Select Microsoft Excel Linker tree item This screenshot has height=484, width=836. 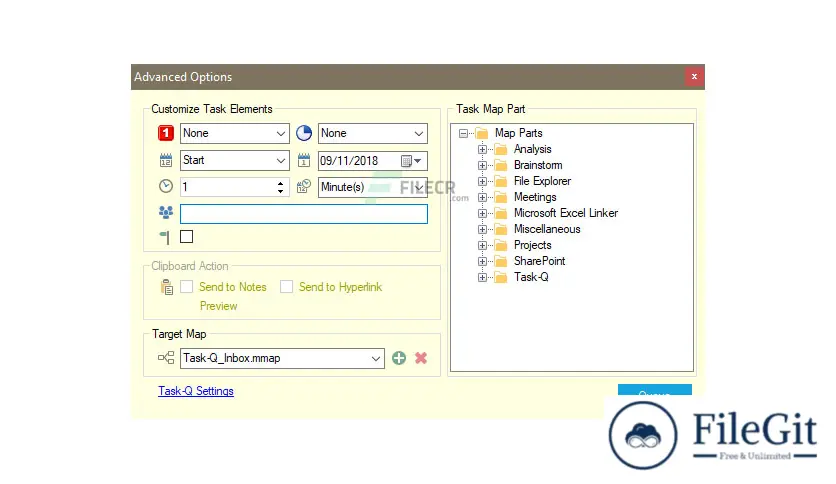coord(566,213)
